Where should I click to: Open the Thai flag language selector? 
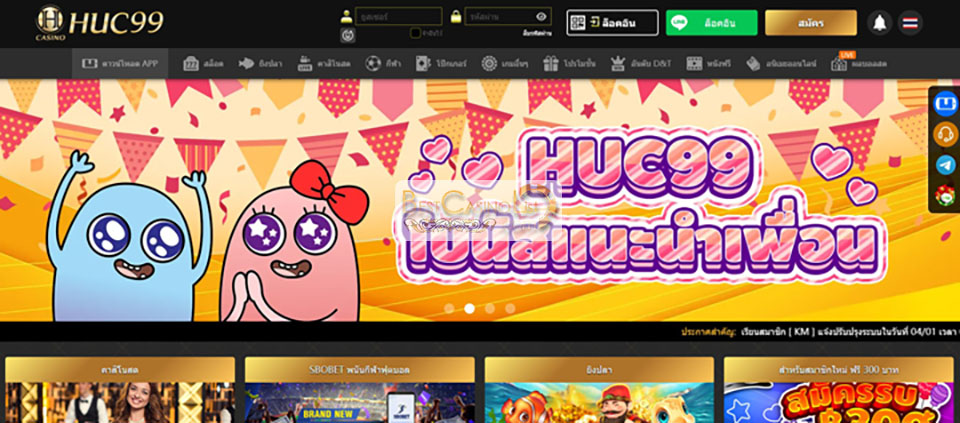coord(910,23)
